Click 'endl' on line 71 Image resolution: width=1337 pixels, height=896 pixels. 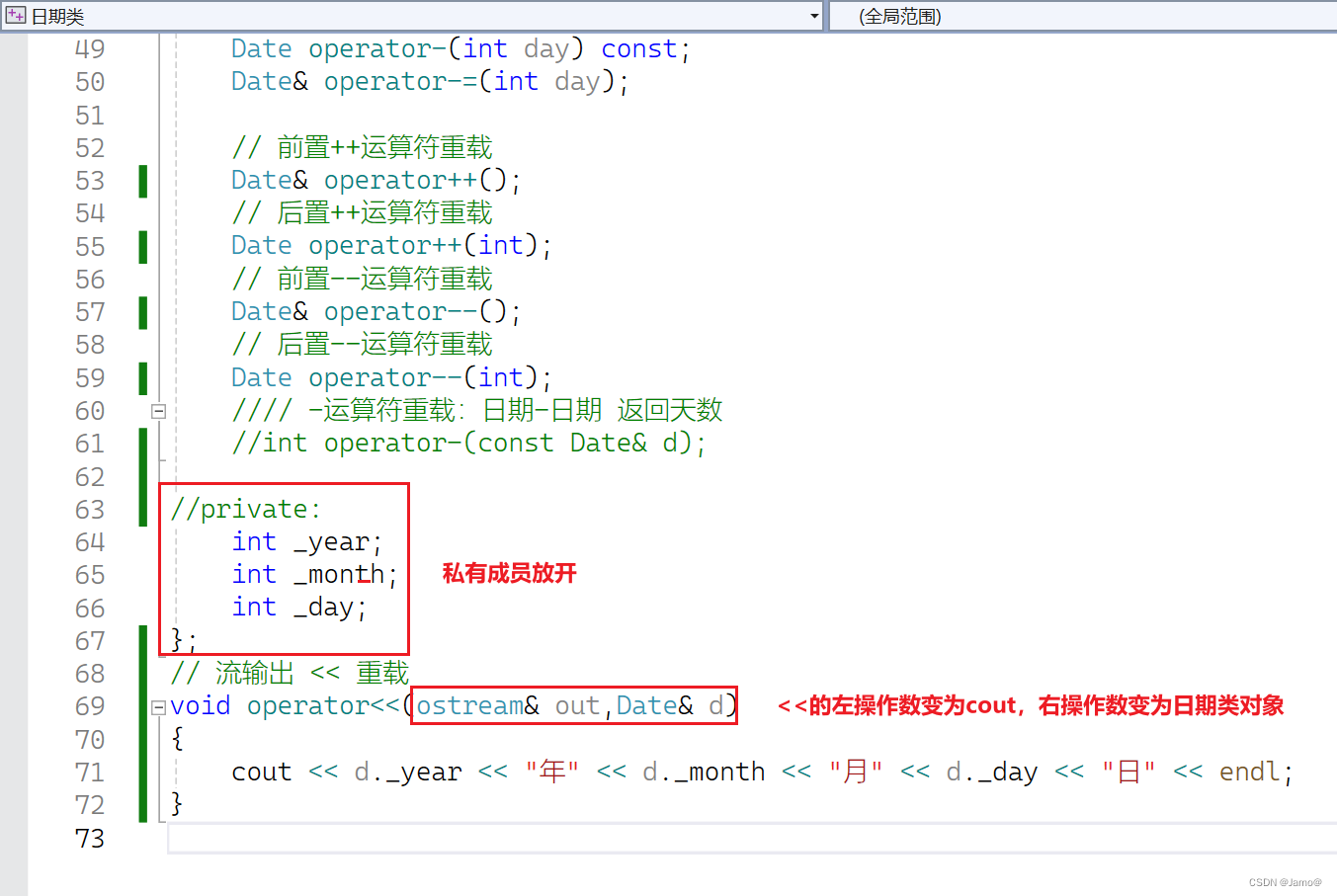pyautogui.click(x=1250, y=773)
